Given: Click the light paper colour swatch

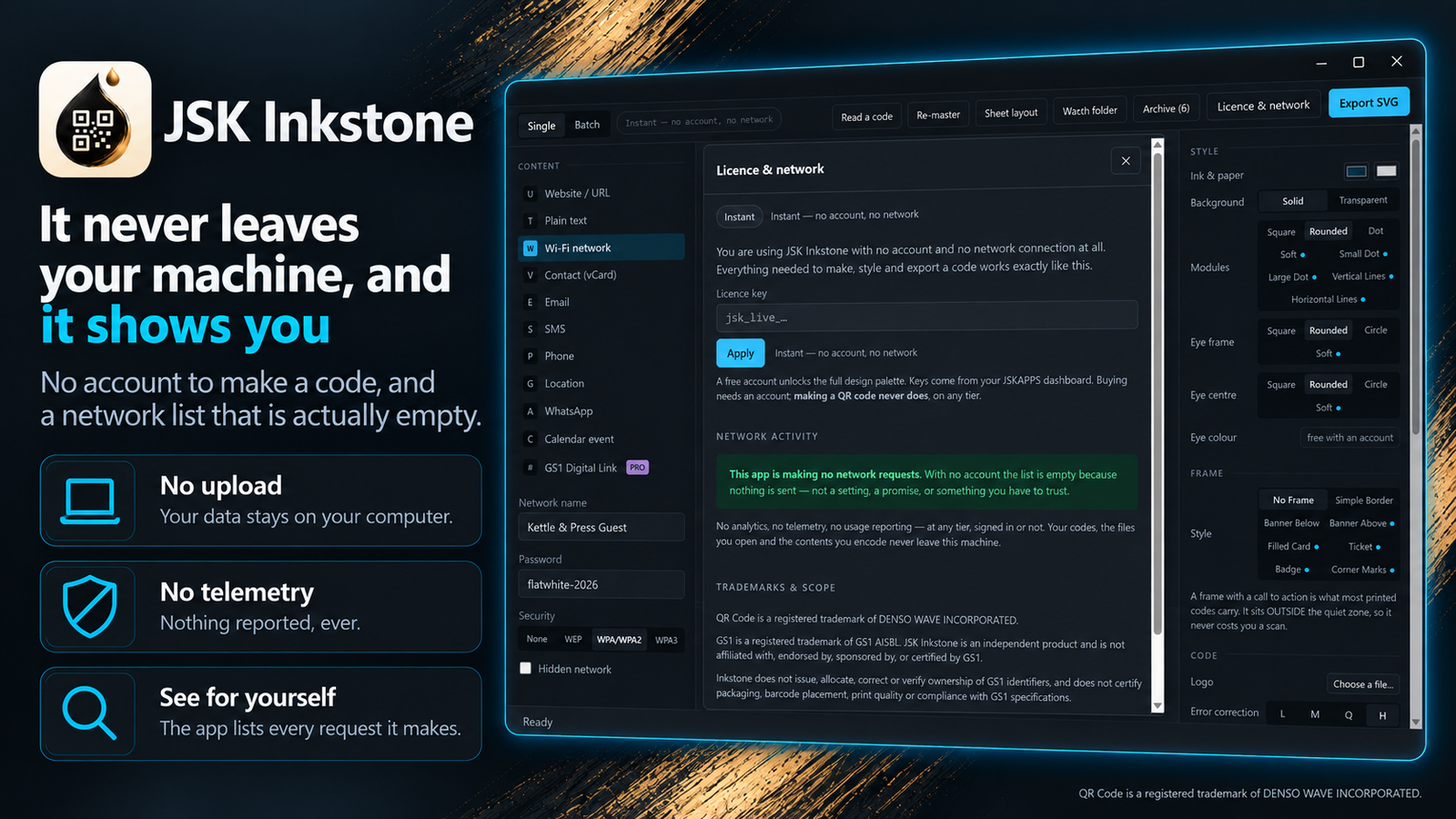Looking at the screenshot, I should [x=1386, y=171].
